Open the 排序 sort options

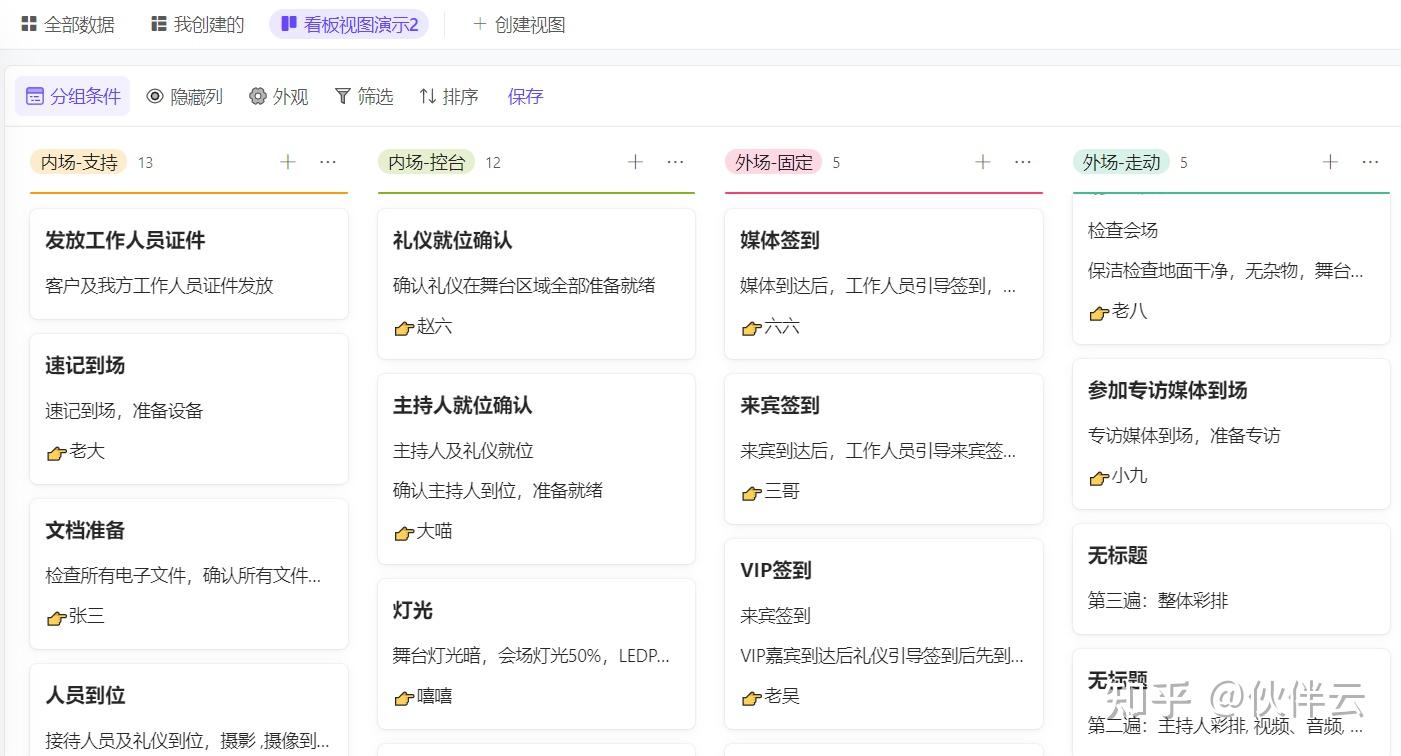point(449,96)
